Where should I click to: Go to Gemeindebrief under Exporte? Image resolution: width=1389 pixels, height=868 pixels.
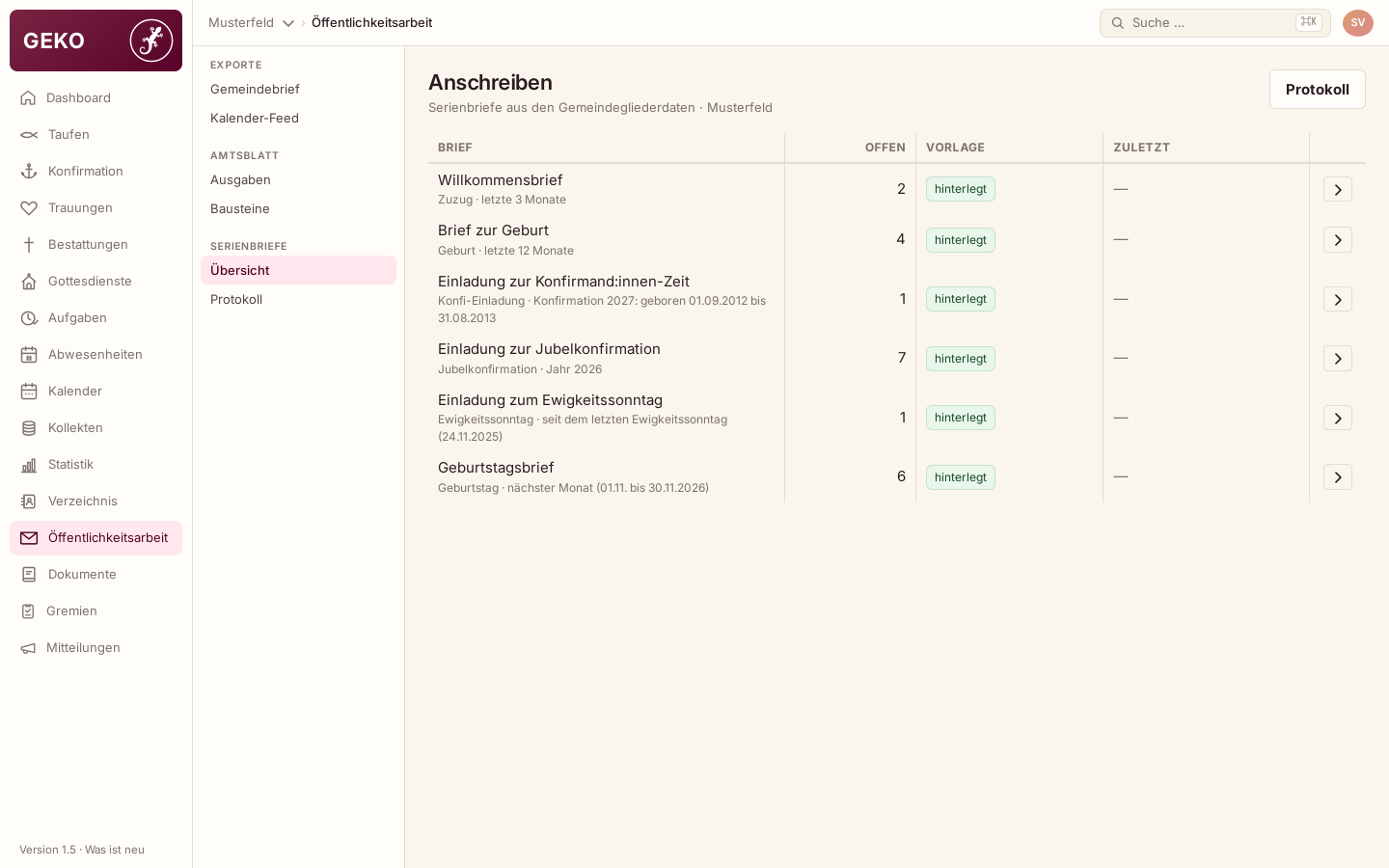(255, 89)
